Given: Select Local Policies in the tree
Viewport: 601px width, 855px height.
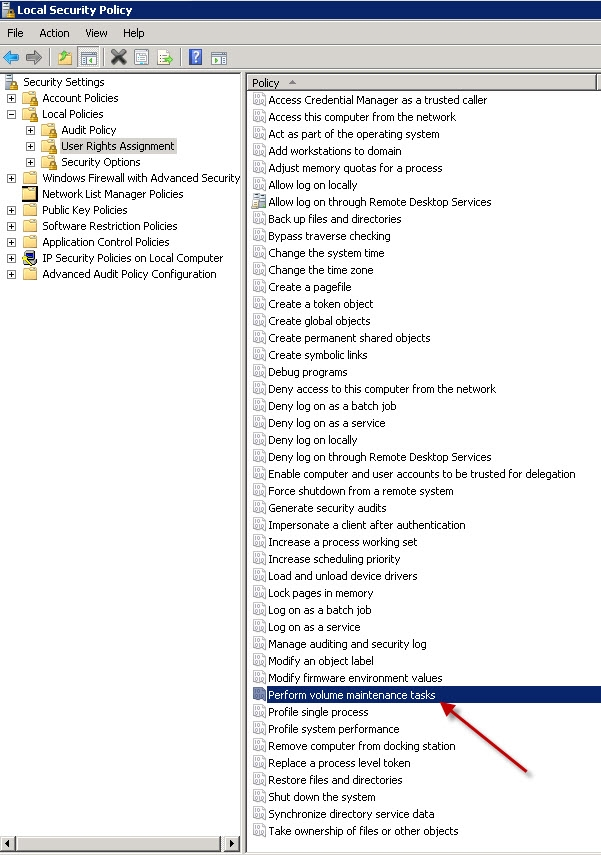Looking at the screenshot, I should click(73, 114).
